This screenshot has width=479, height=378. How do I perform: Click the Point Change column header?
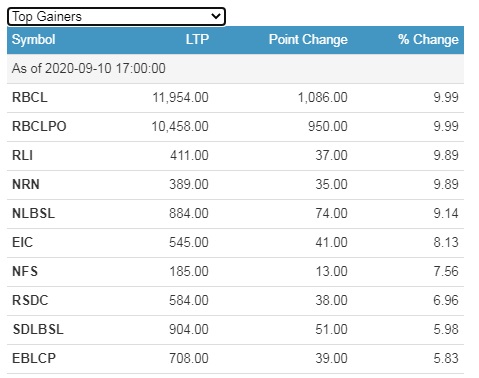pos(308,40)
